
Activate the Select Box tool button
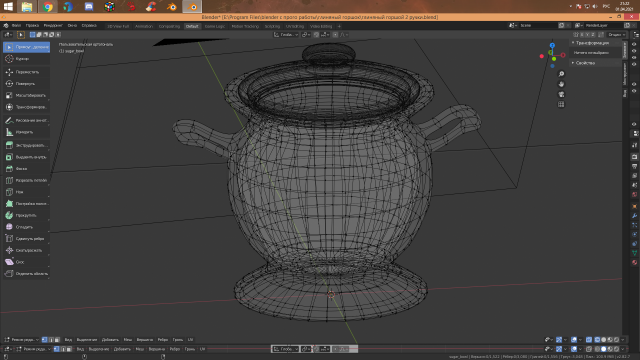26,47
